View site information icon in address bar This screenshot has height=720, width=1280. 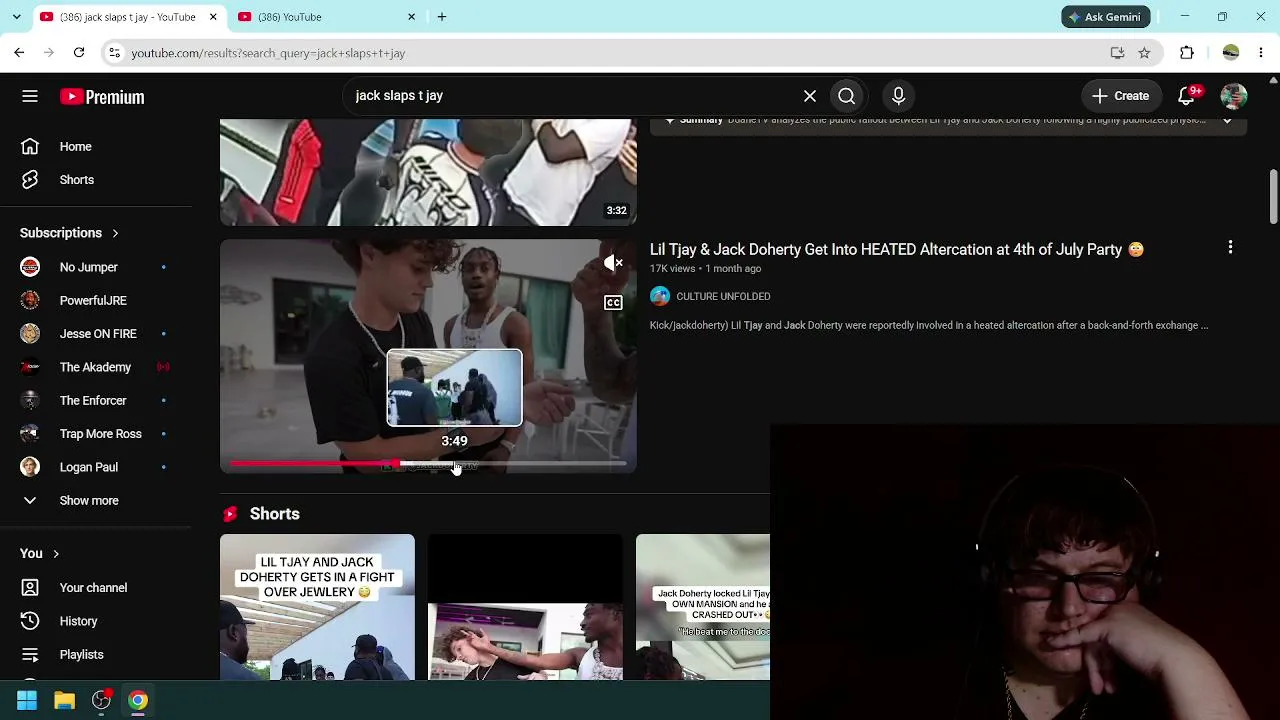(114, 53)
